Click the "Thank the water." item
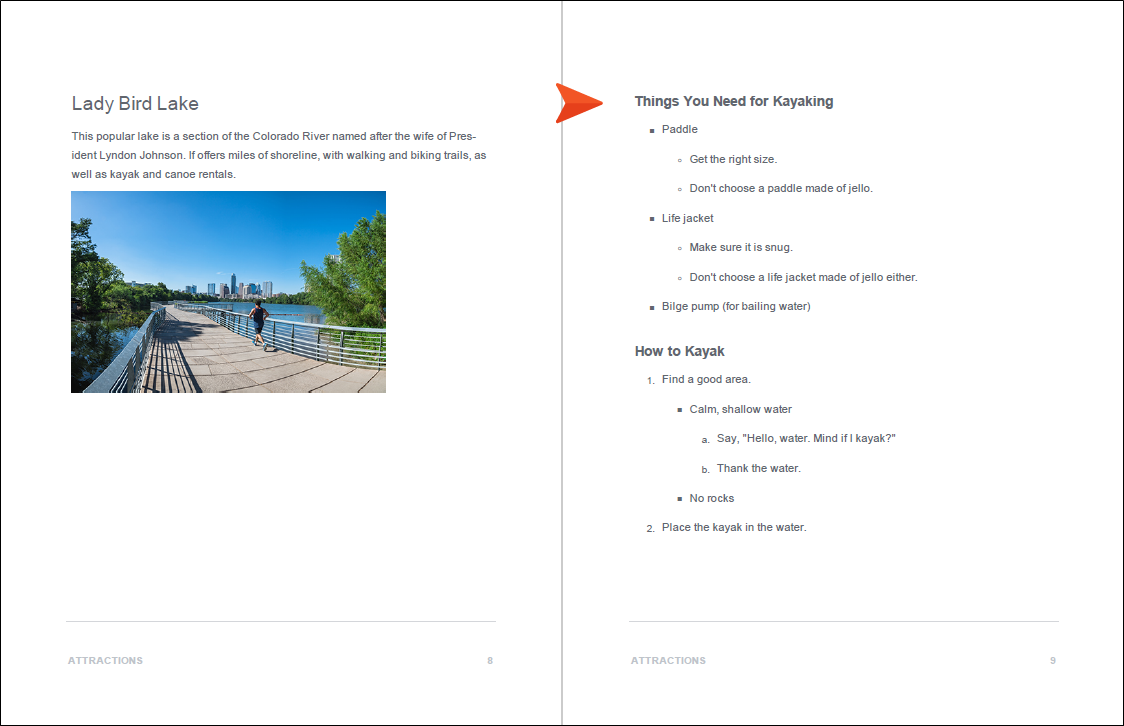The width and height of the screenshot is (1124, 726). (758, 468)
